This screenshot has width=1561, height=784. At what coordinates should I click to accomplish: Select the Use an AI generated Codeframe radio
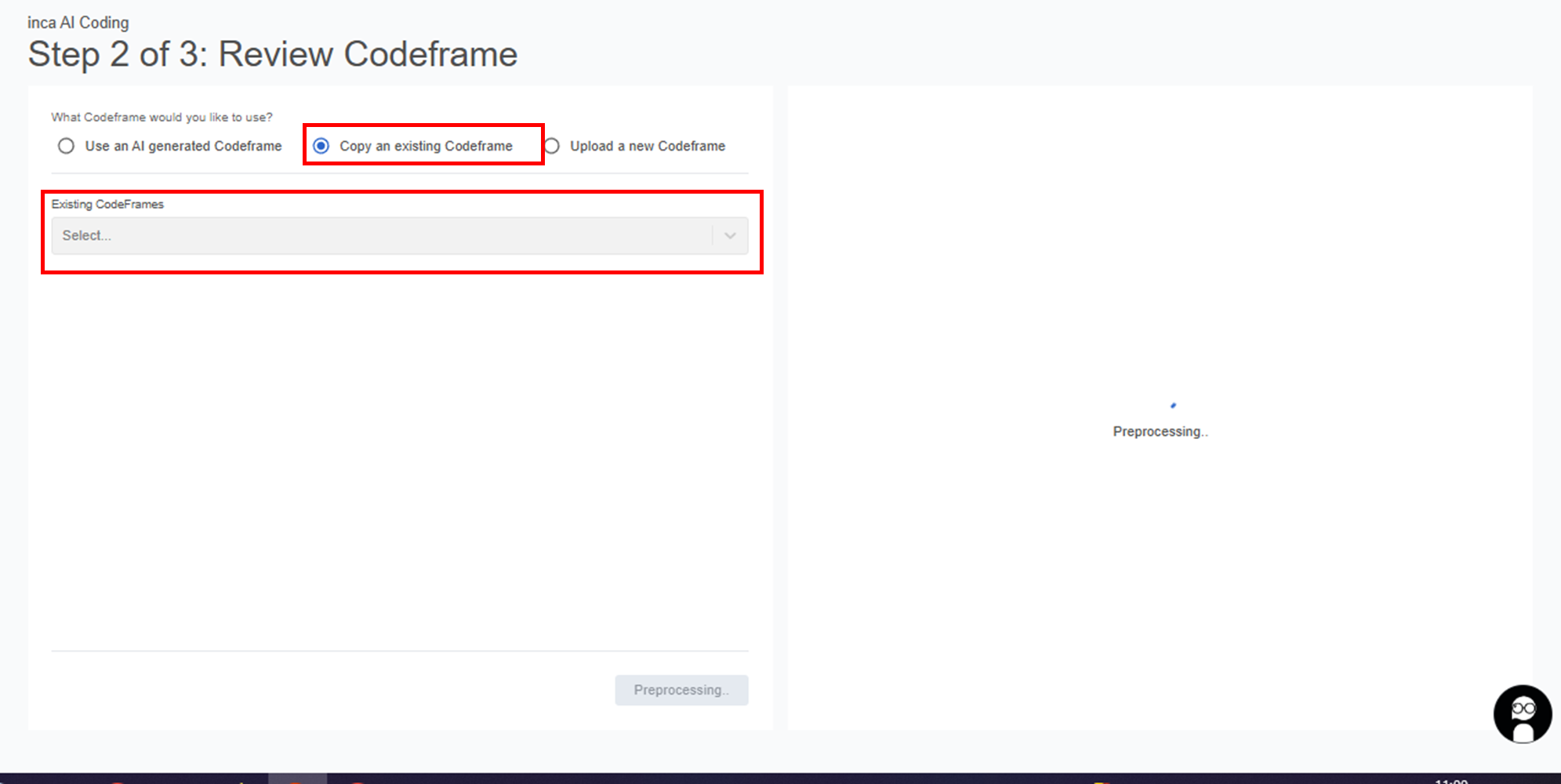pyautogui.click(x=67, y=146)
